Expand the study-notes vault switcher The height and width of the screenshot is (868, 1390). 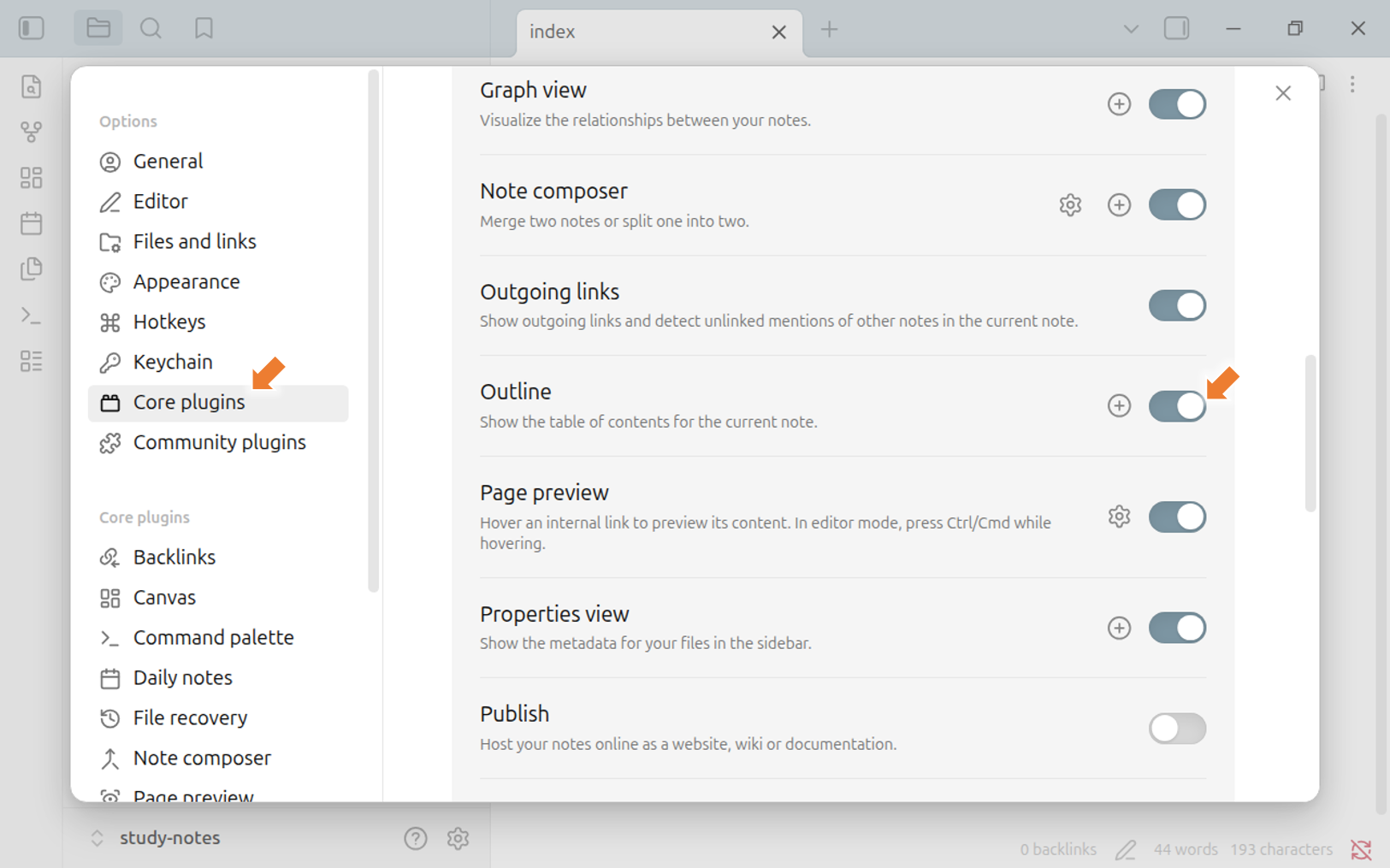click(157, 838)
